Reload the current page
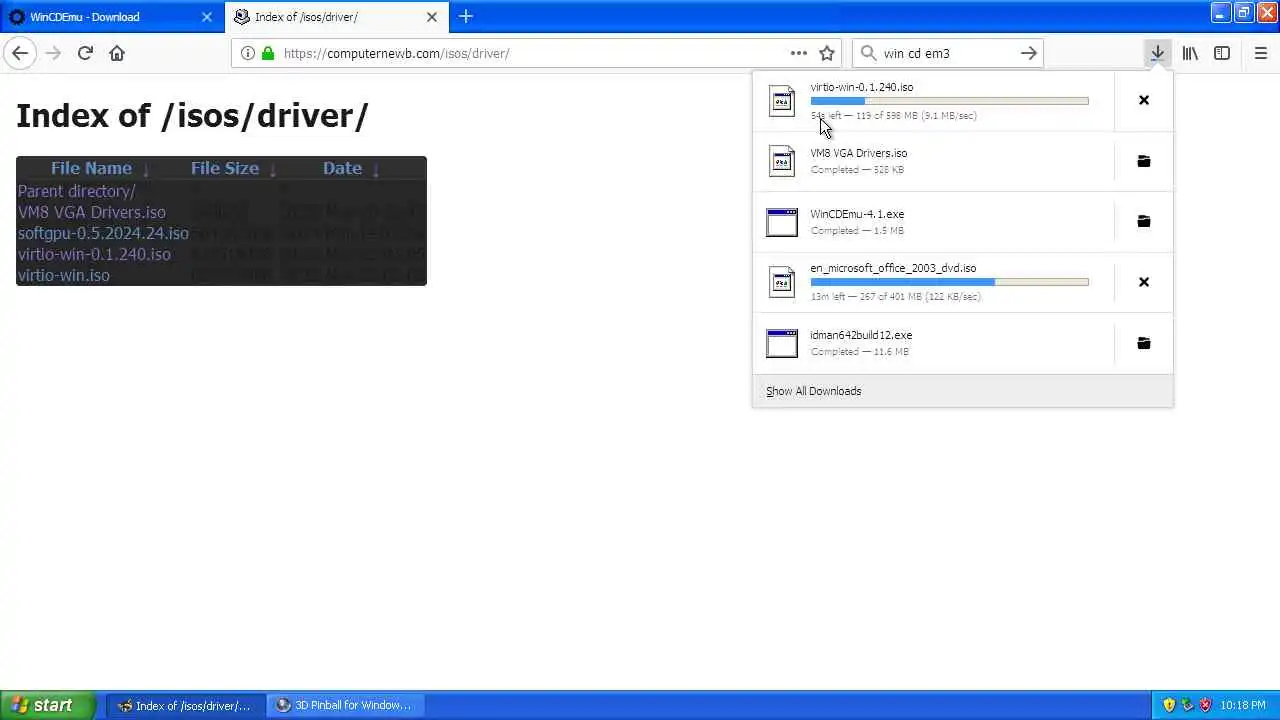The width and height of the screenshot is (1280, 720). point(85,53)
